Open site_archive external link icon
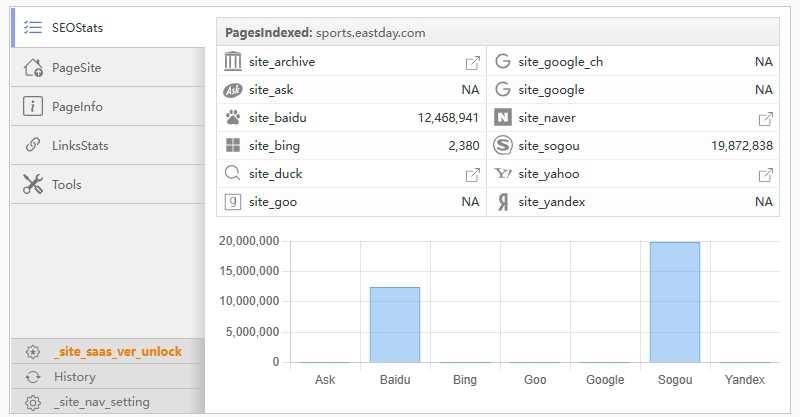 click(472, 63)
